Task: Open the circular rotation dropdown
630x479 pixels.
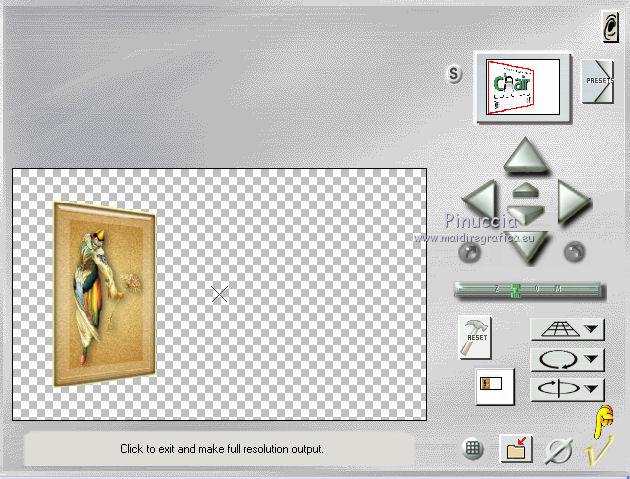Action: tap(567, 359)
